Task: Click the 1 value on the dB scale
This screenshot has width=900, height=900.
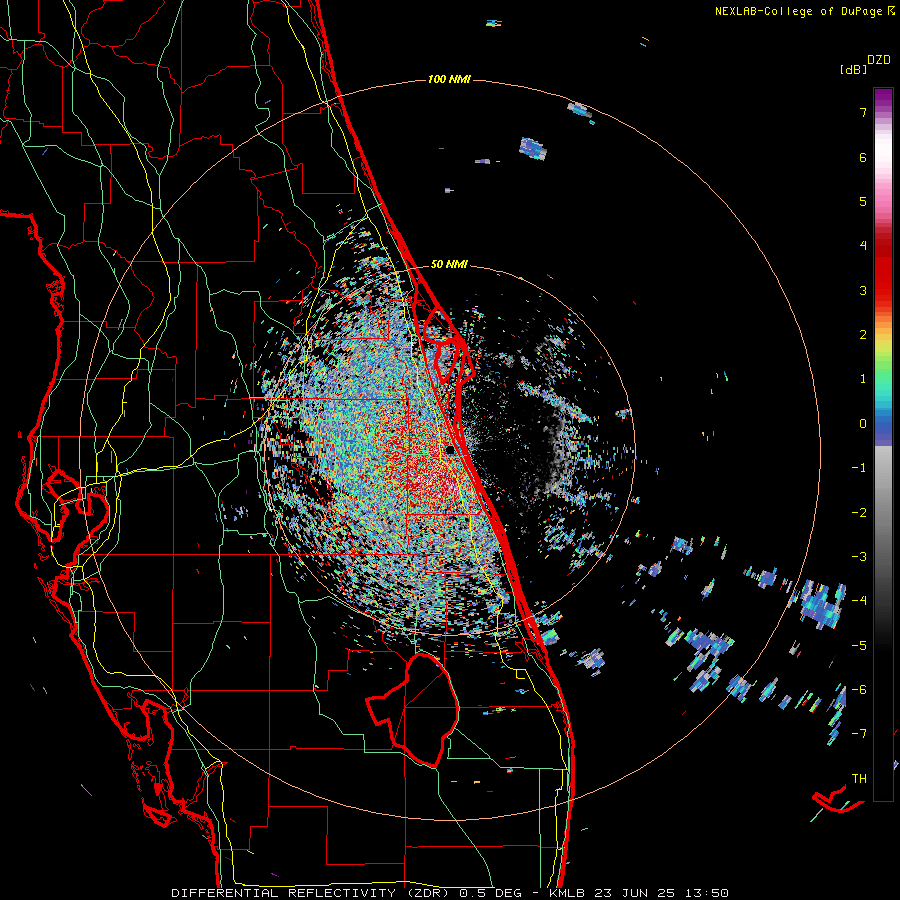Action: click(863, 379)
